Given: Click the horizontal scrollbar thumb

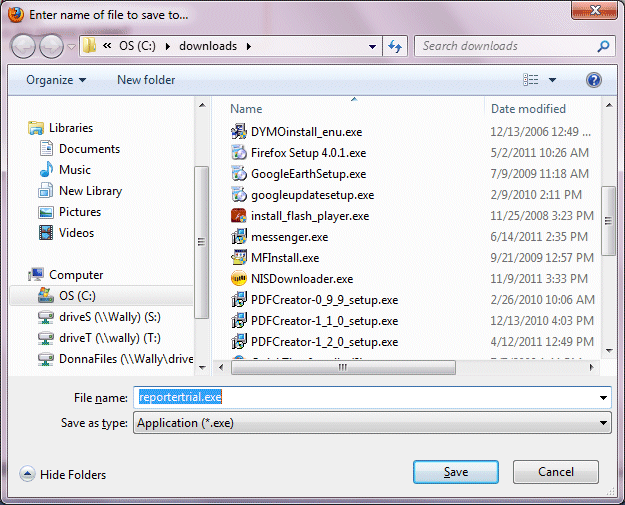Looking at the screenshot, I should (x=343, y=367).
